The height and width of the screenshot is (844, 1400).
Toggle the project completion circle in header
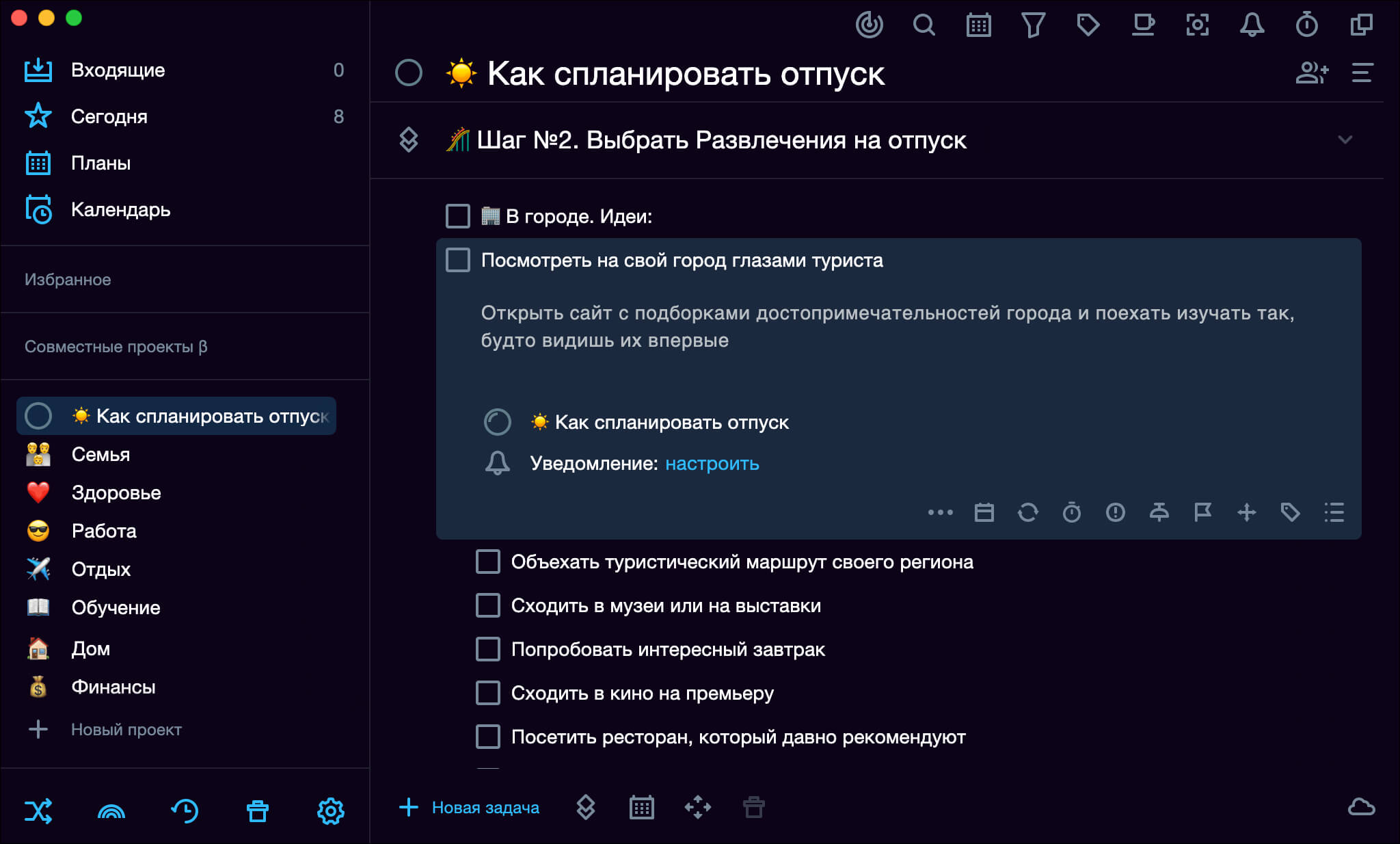409,72
